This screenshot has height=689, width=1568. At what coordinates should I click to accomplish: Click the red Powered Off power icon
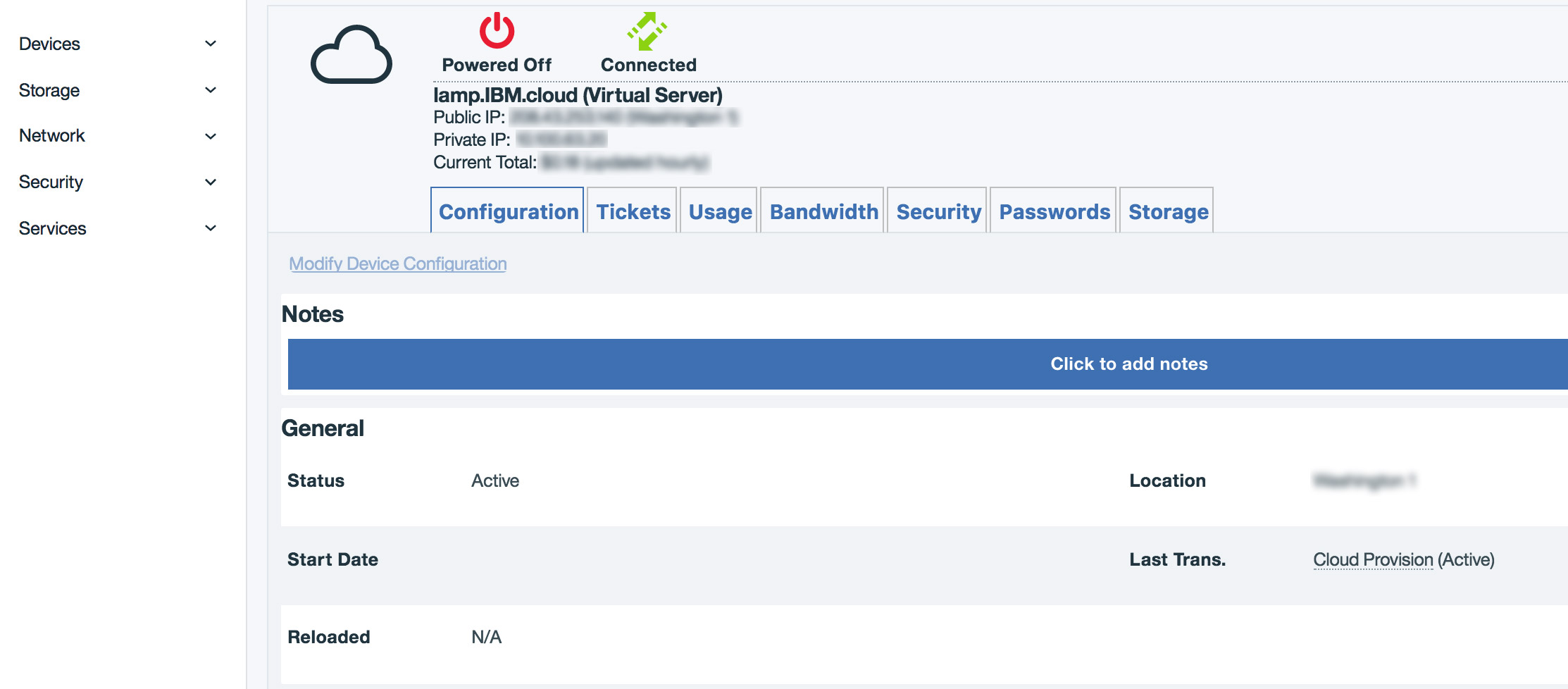pyautogui.click(x=497, y=30)
